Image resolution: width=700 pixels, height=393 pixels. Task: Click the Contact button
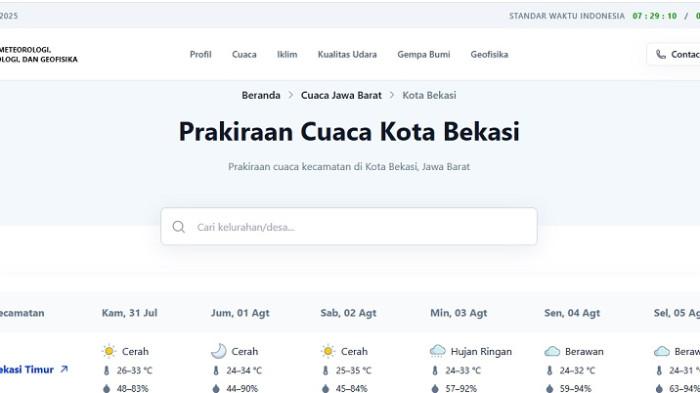coord(674,54)
